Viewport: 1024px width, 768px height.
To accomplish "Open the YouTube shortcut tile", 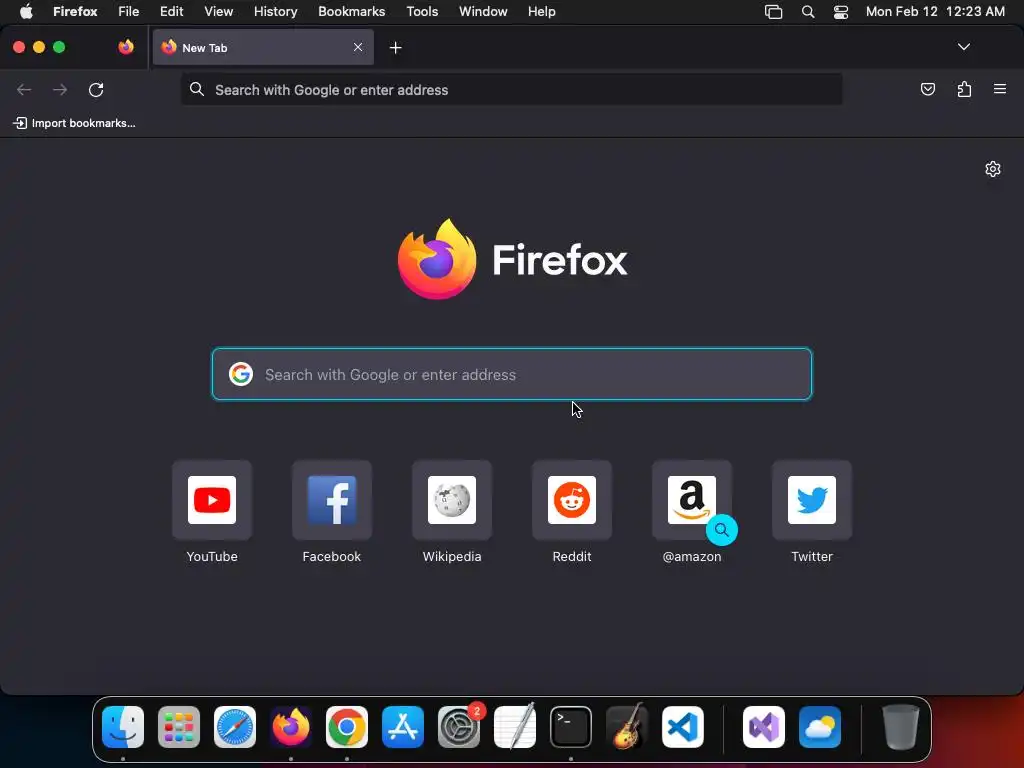I will click(212, 512).
